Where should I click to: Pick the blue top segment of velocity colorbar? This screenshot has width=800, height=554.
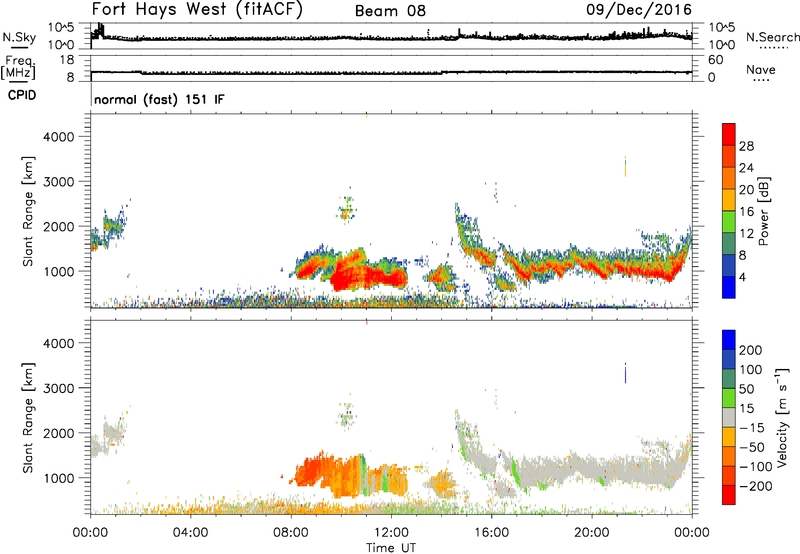[729, 340]
